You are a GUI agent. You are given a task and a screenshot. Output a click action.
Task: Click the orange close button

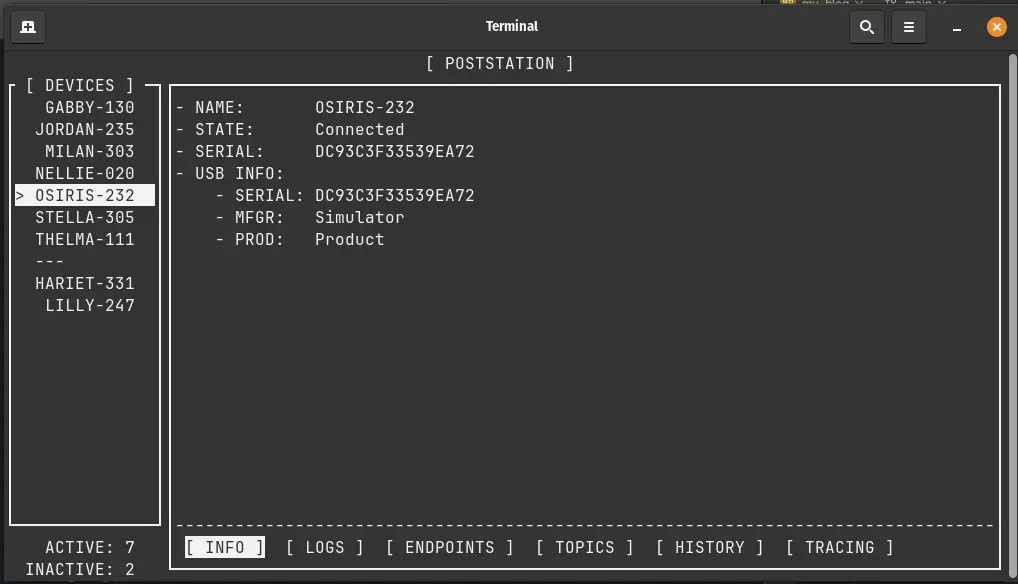click(996, 27)
